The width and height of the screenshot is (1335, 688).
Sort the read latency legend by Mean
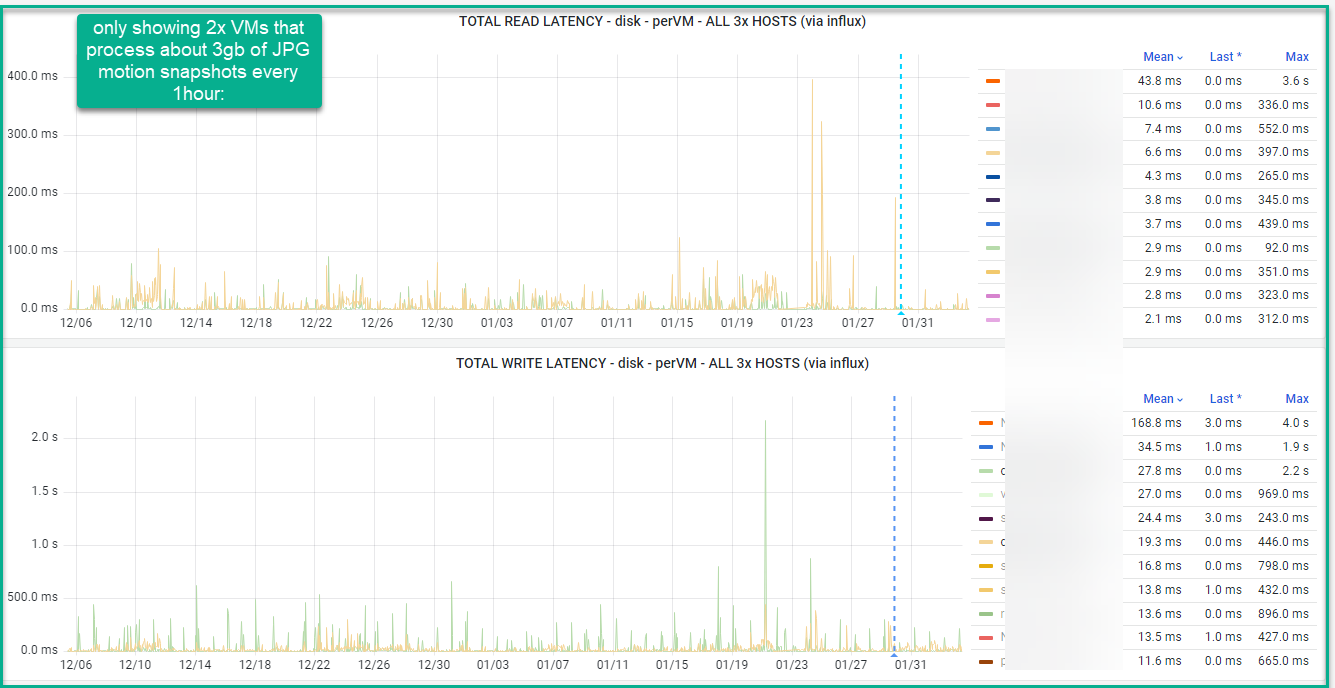[1163, 57]
